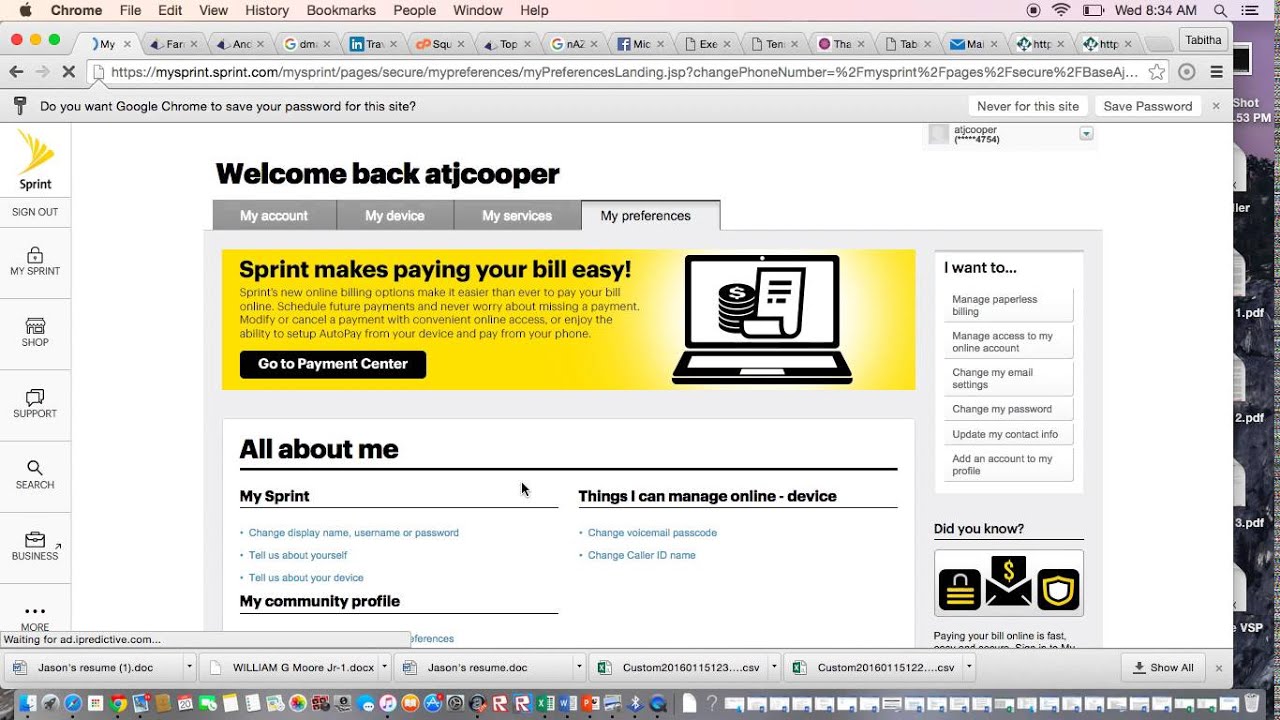This screenshot has width=1280, height=720.
Task: Open the People menu
Action: coord(414,10)
